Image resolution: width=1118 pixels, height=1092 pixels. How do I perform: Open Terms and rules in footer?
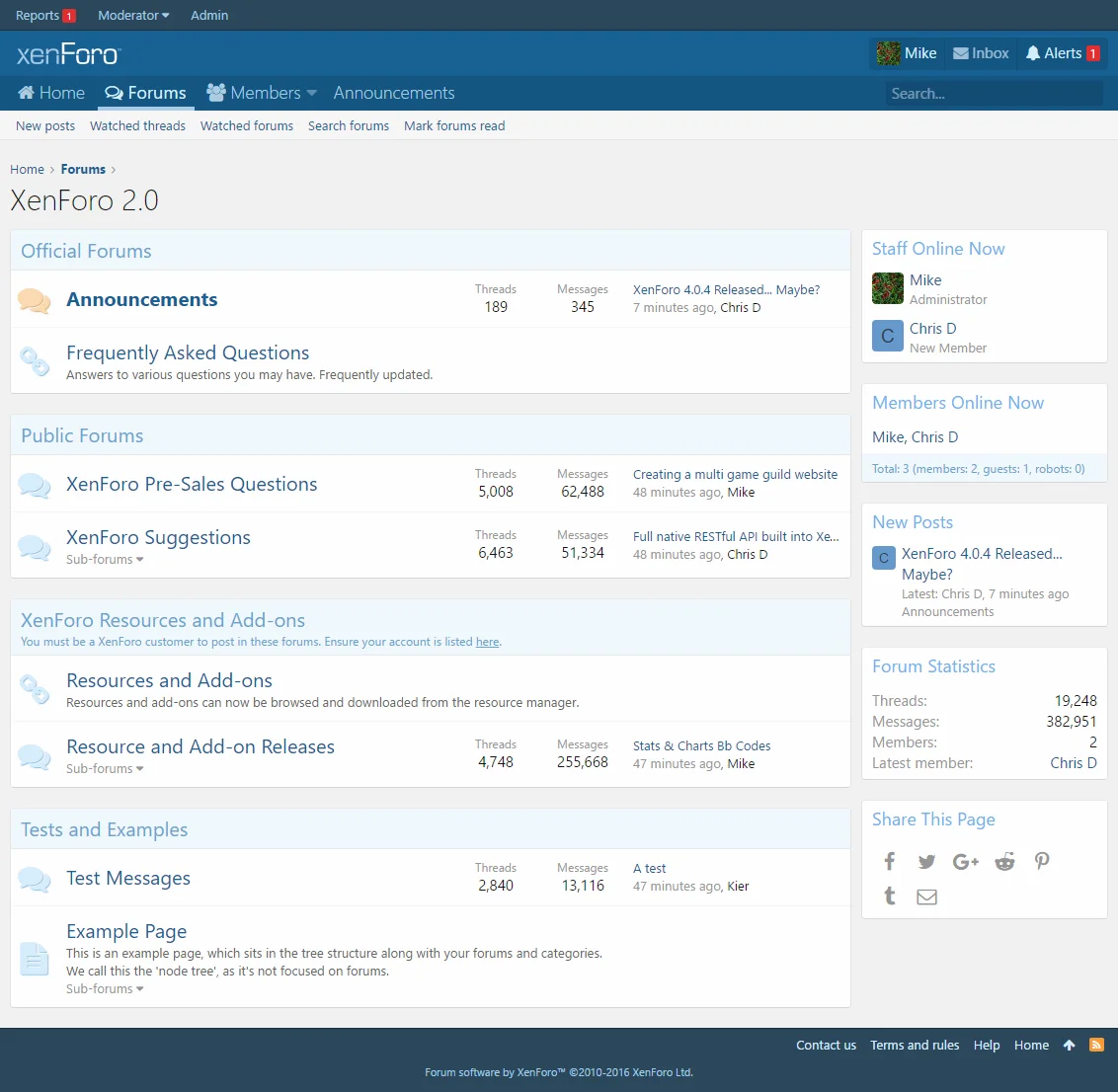point(915,1046)
